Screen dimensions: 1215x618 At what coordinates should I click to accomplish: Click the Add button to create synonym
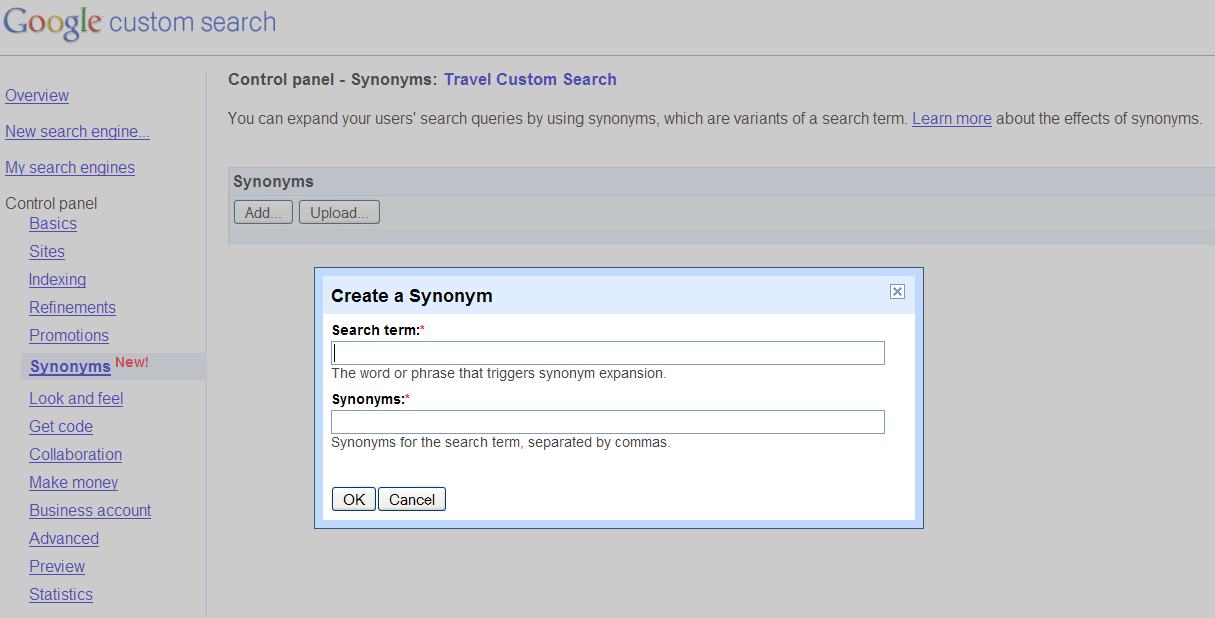tap(262, 211)
